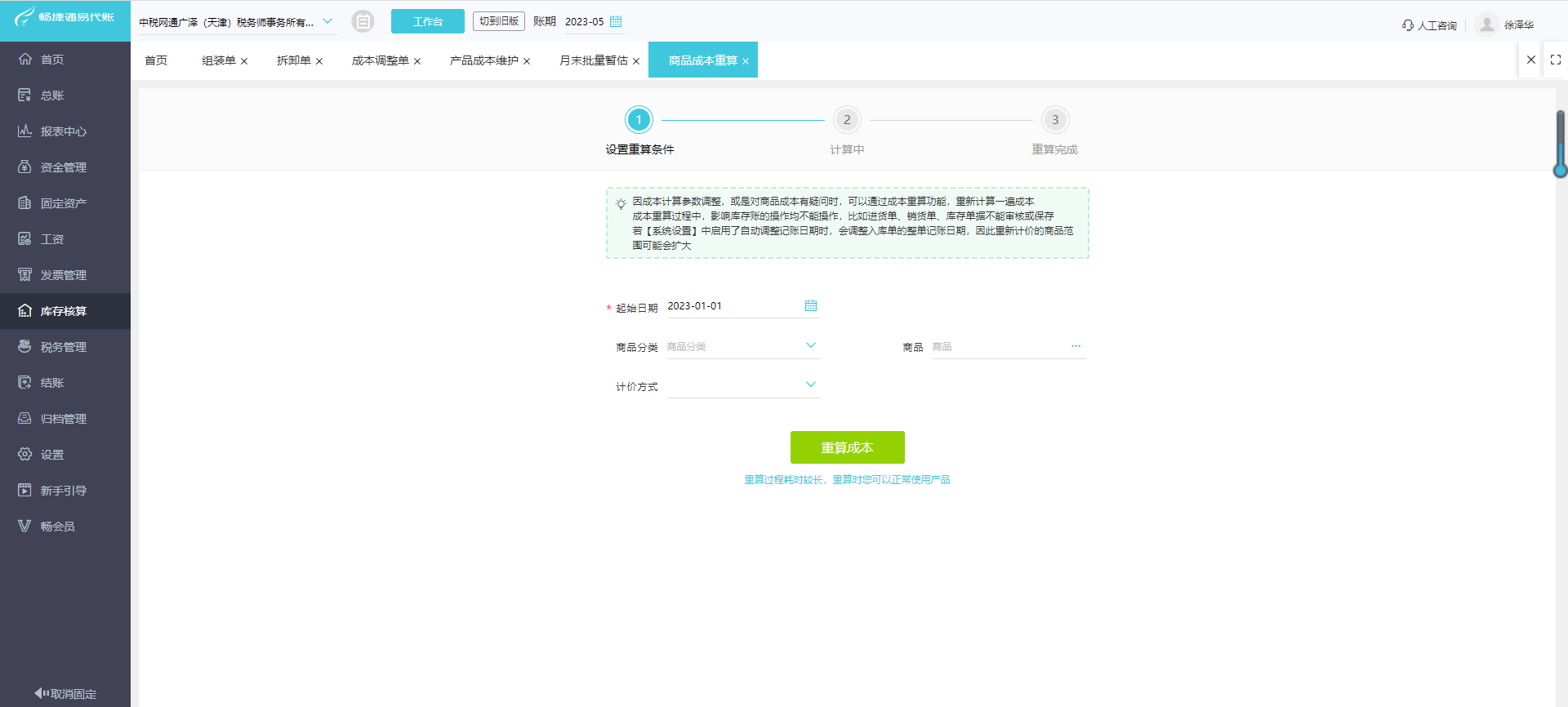Open 资金管理 in the sidebar
The height and width of the screenshot is (707, 1568).
coord(65,167)
